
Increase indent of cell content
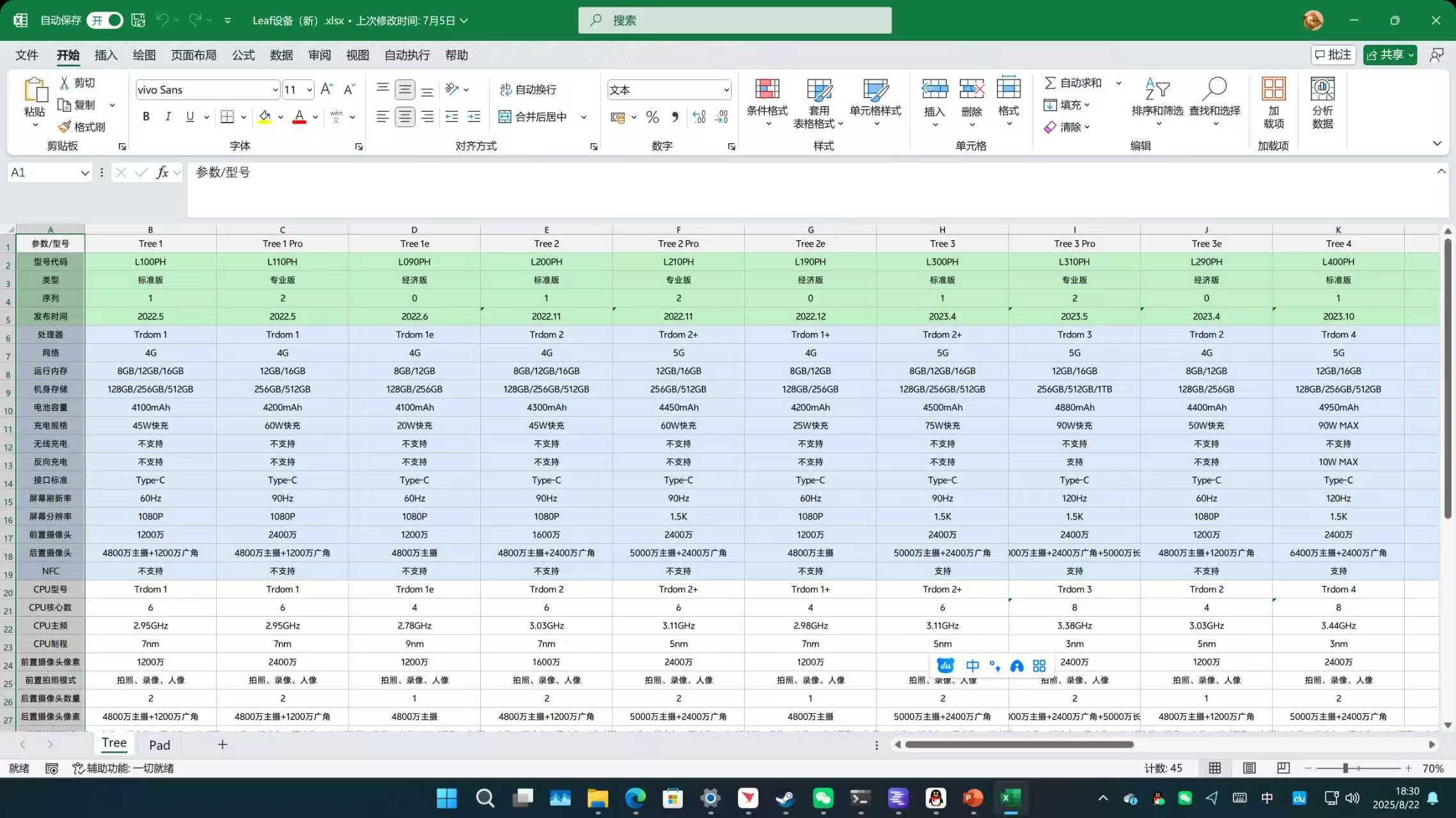coord(474,117)
